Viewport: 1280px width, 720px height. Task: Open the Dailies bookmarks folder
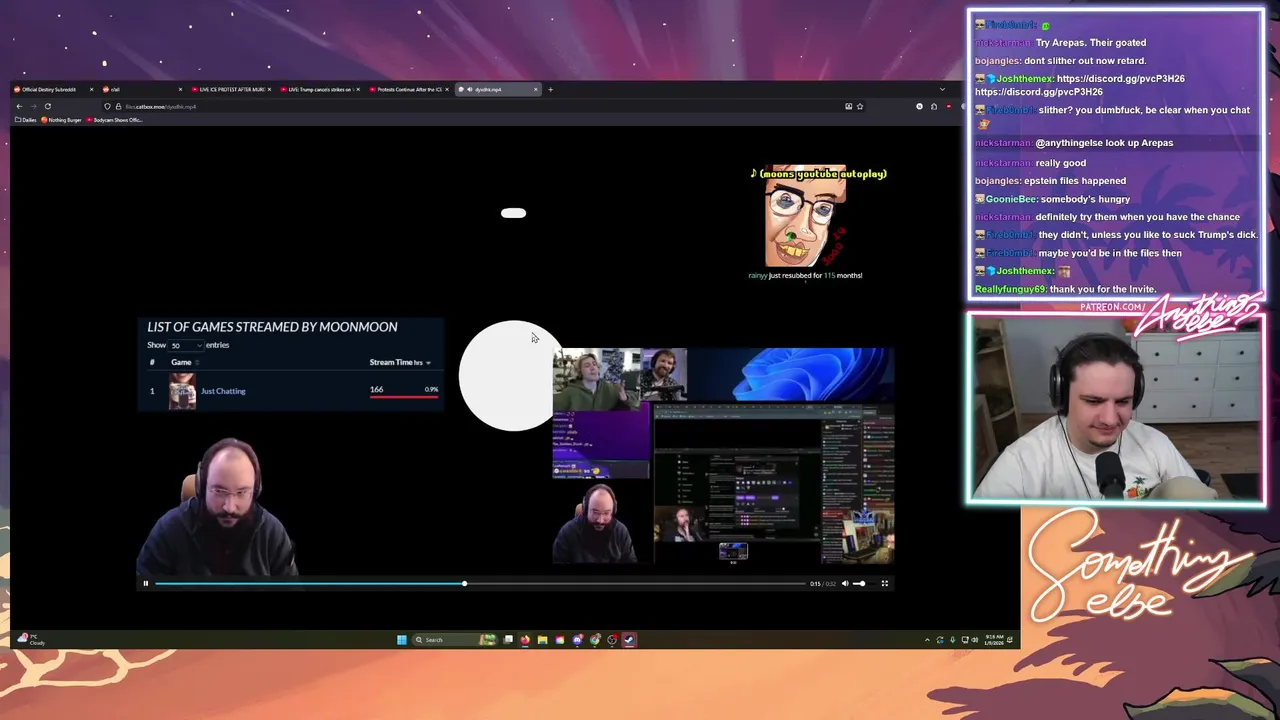(27, 120)
